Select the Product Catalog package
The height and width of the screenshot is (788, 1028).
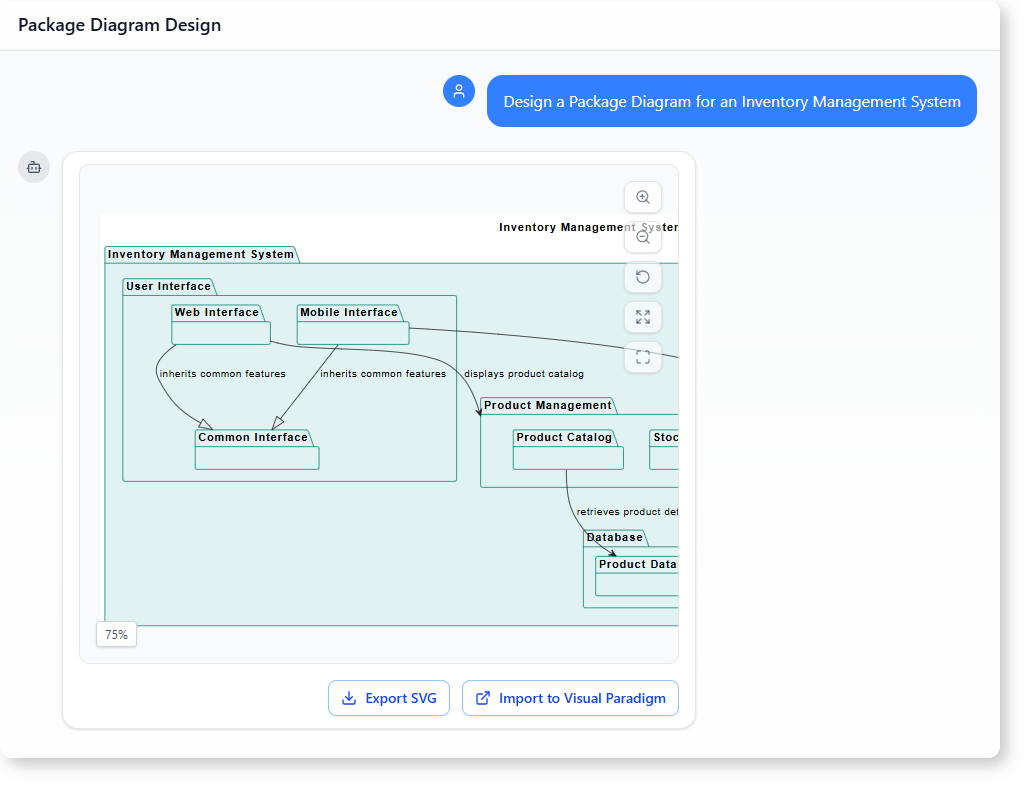click(x=568, y=457)
